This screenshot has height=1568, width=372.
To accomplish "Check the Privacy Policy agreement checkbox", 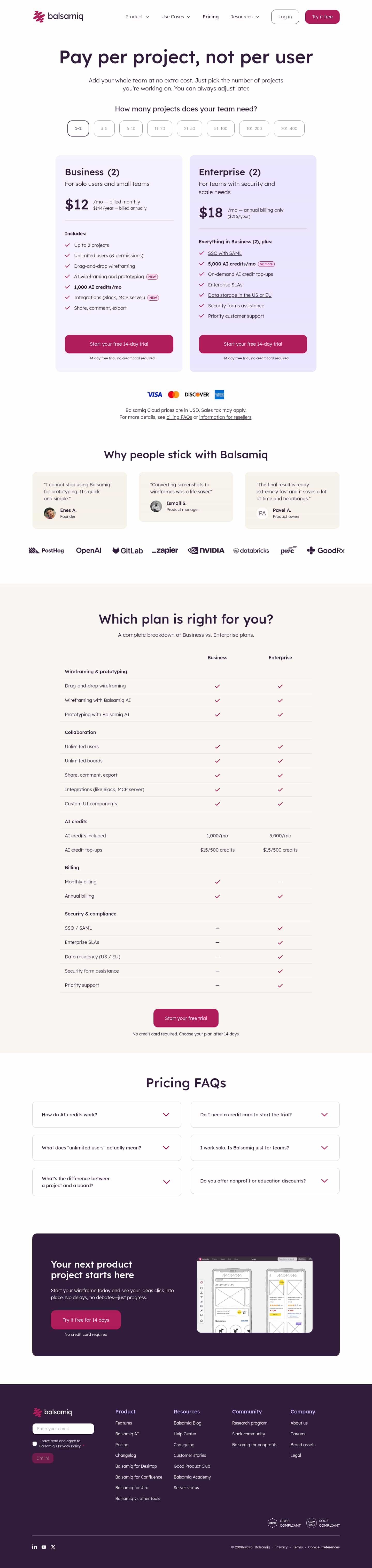I will [x=35, y=1443].
